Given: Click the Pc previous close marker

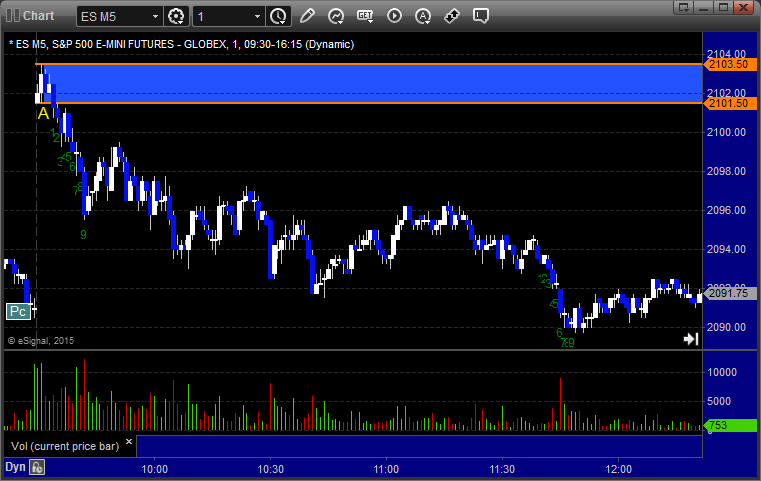Looking at the screenshot, I should point(18,311).
